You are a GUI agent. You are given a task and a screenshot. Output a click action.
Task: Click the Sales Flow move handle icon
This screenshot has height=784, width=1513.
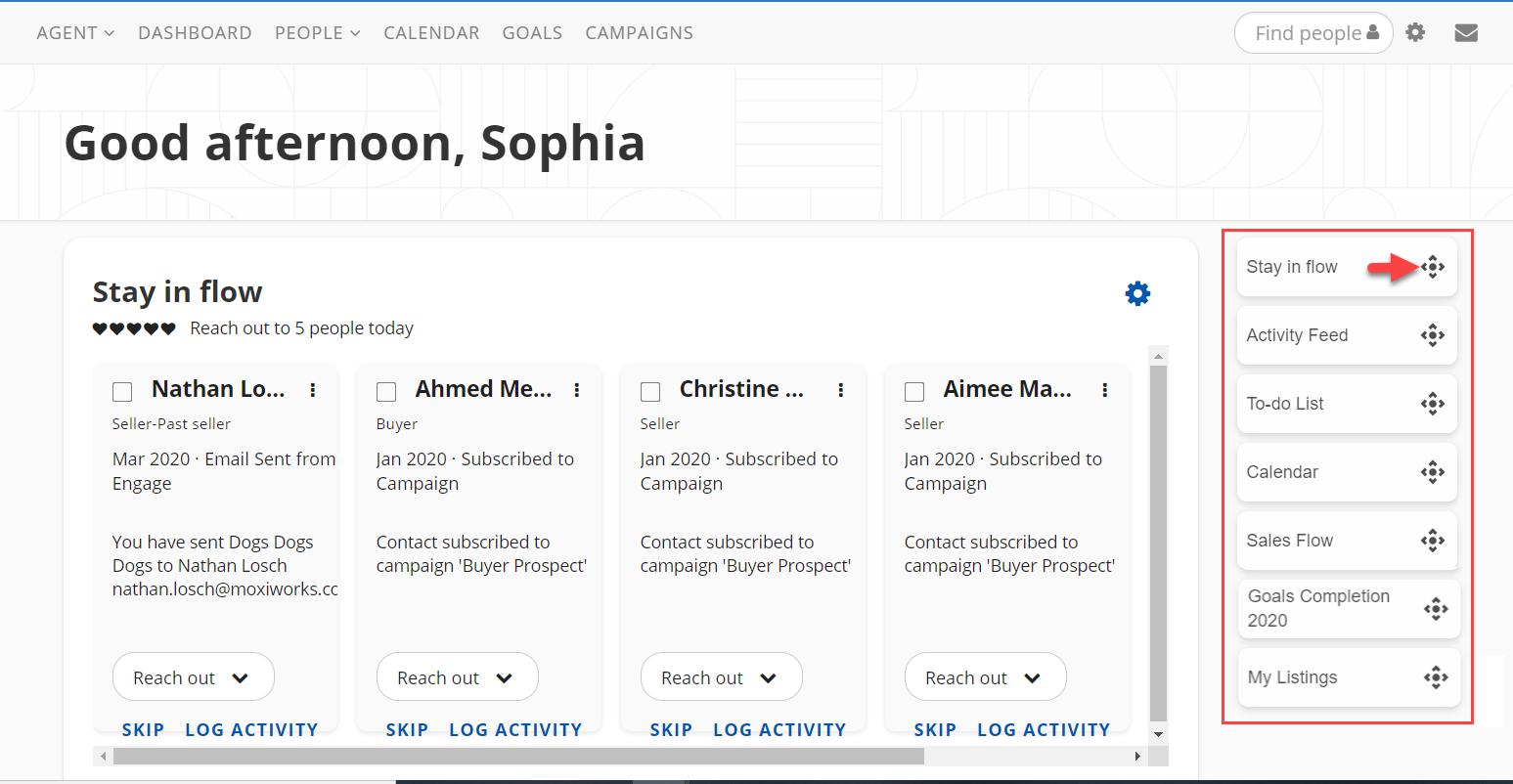coord(1433,541)
